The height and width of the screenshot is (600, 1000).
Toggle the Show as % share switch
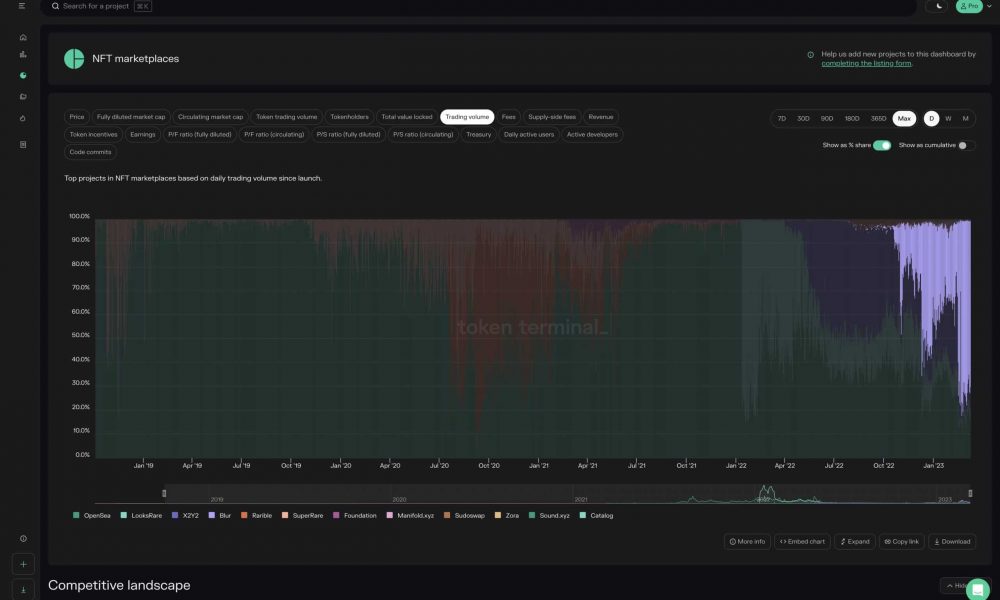pos(881,145)
